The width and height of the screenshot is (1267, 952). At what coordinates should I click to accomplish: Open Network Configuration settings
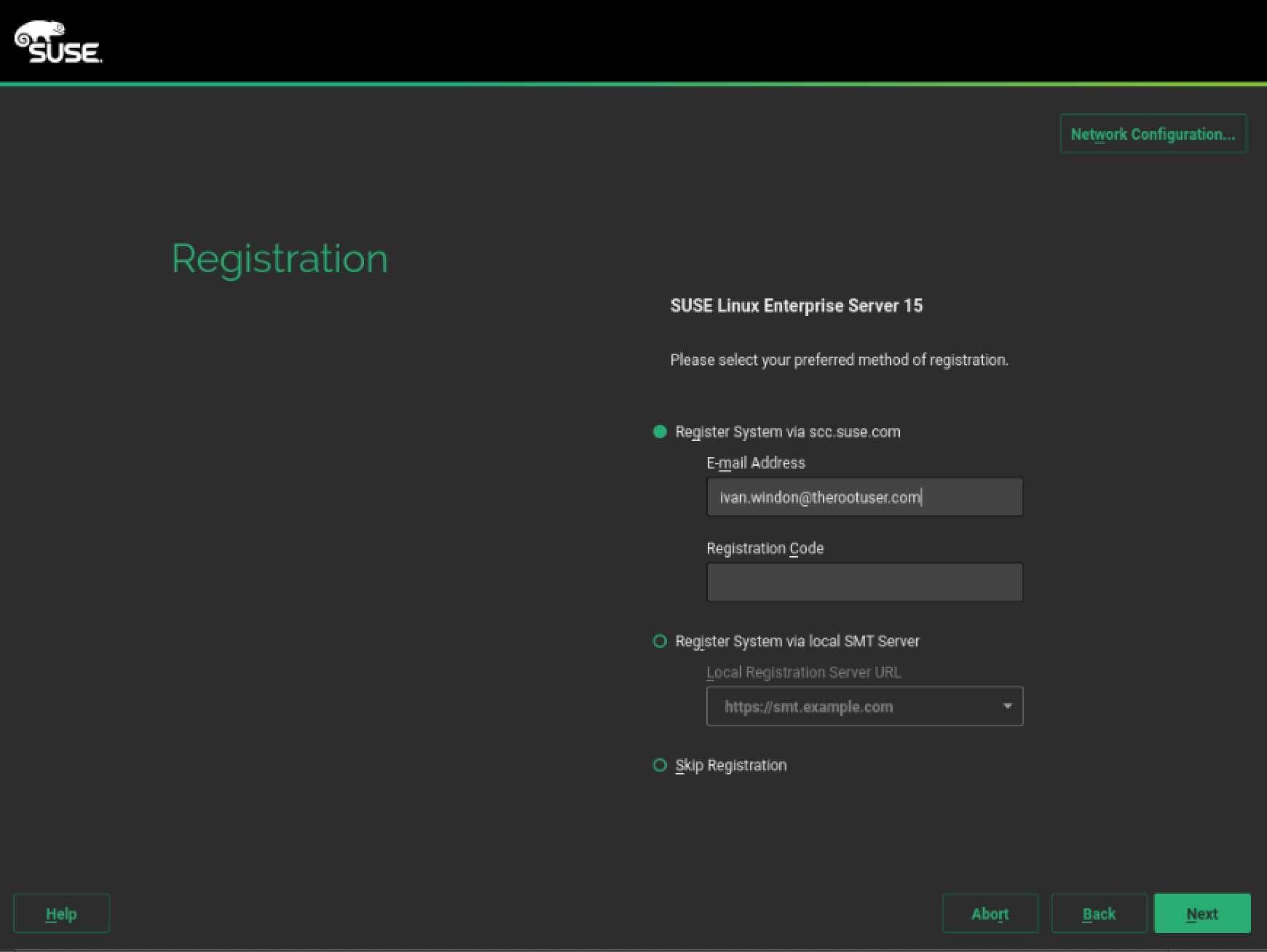[x=1153, y=134]
